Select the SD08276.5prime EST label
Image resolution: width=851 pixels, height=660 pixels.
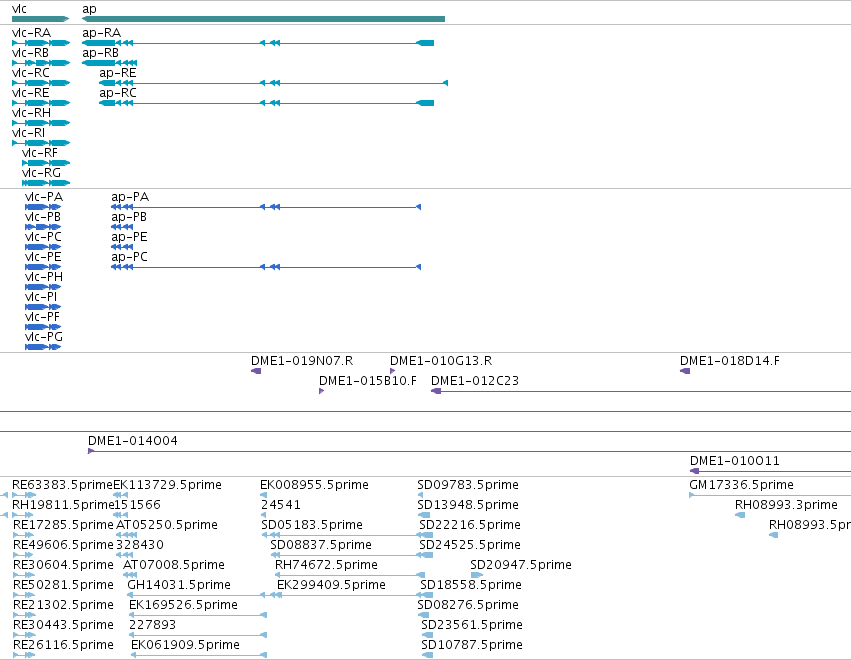(468, 605)
